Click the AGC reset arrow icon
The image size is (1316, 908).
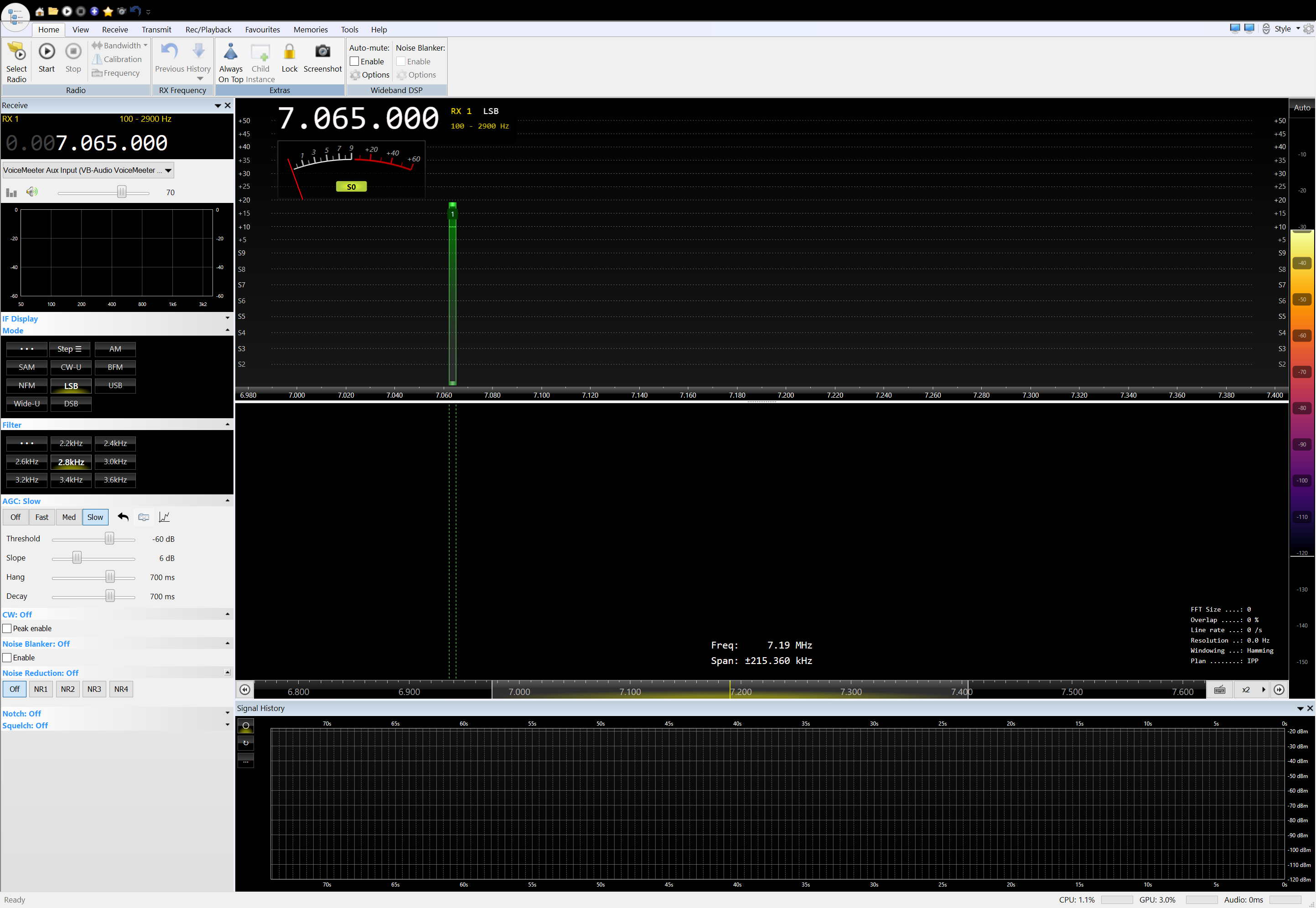click(x=123, y=517)
